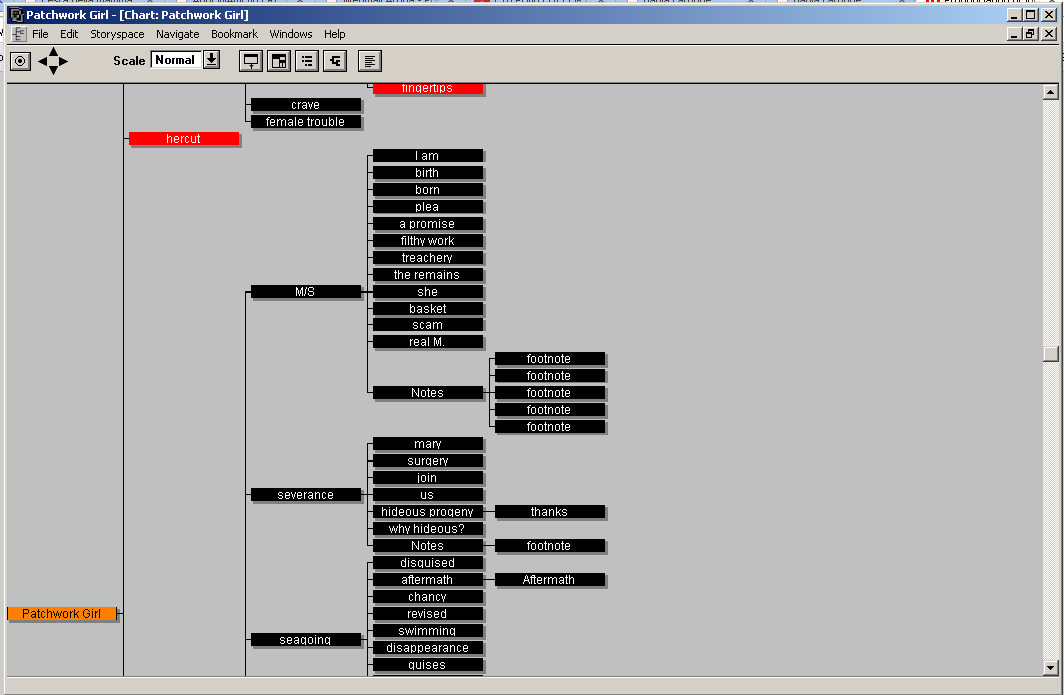
Task: Select the basket node
Action: pos(428,308)
